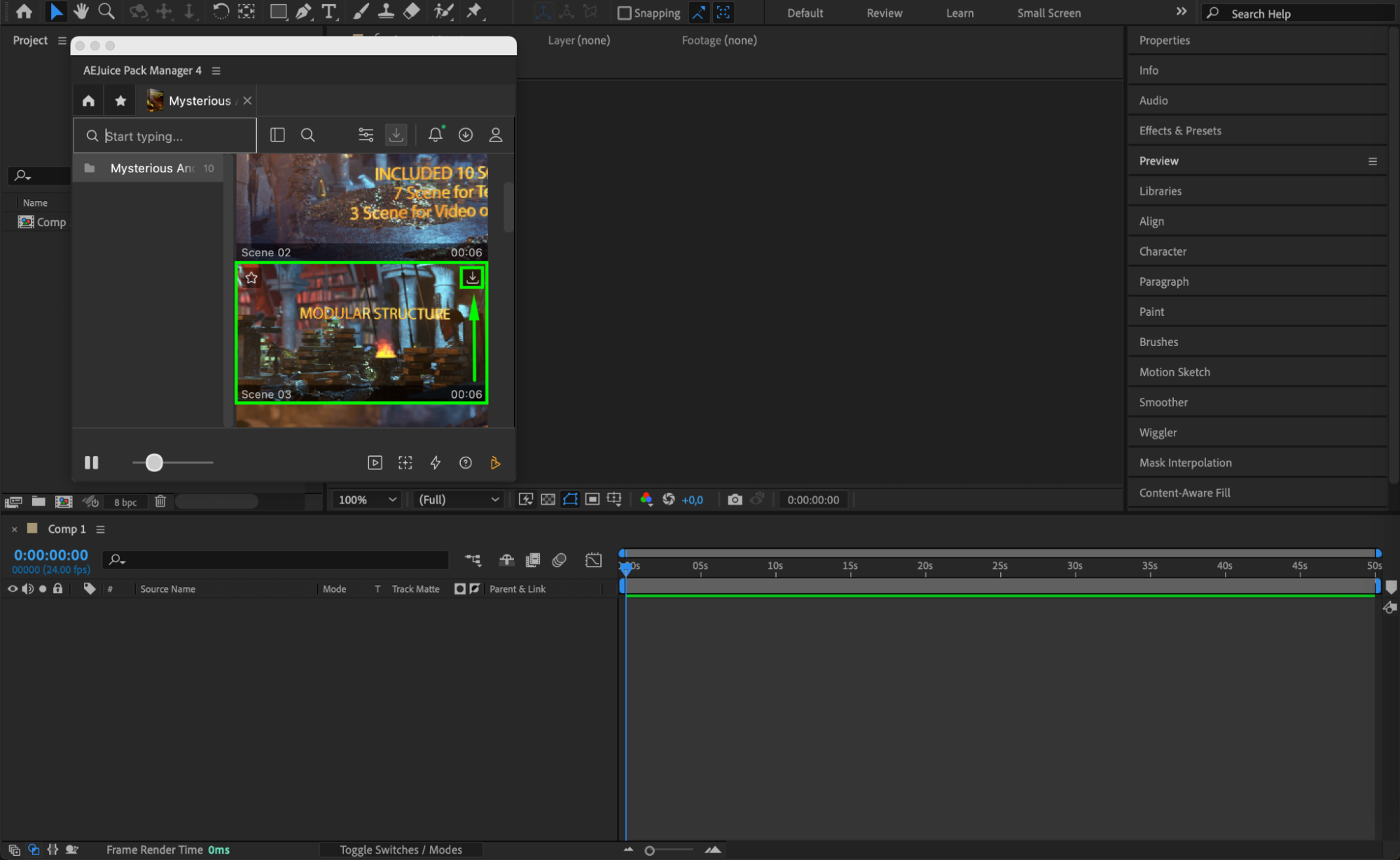Select the Hand tool
The width and height of the screenshot is (1400, 860).
(x=81, y=11)
